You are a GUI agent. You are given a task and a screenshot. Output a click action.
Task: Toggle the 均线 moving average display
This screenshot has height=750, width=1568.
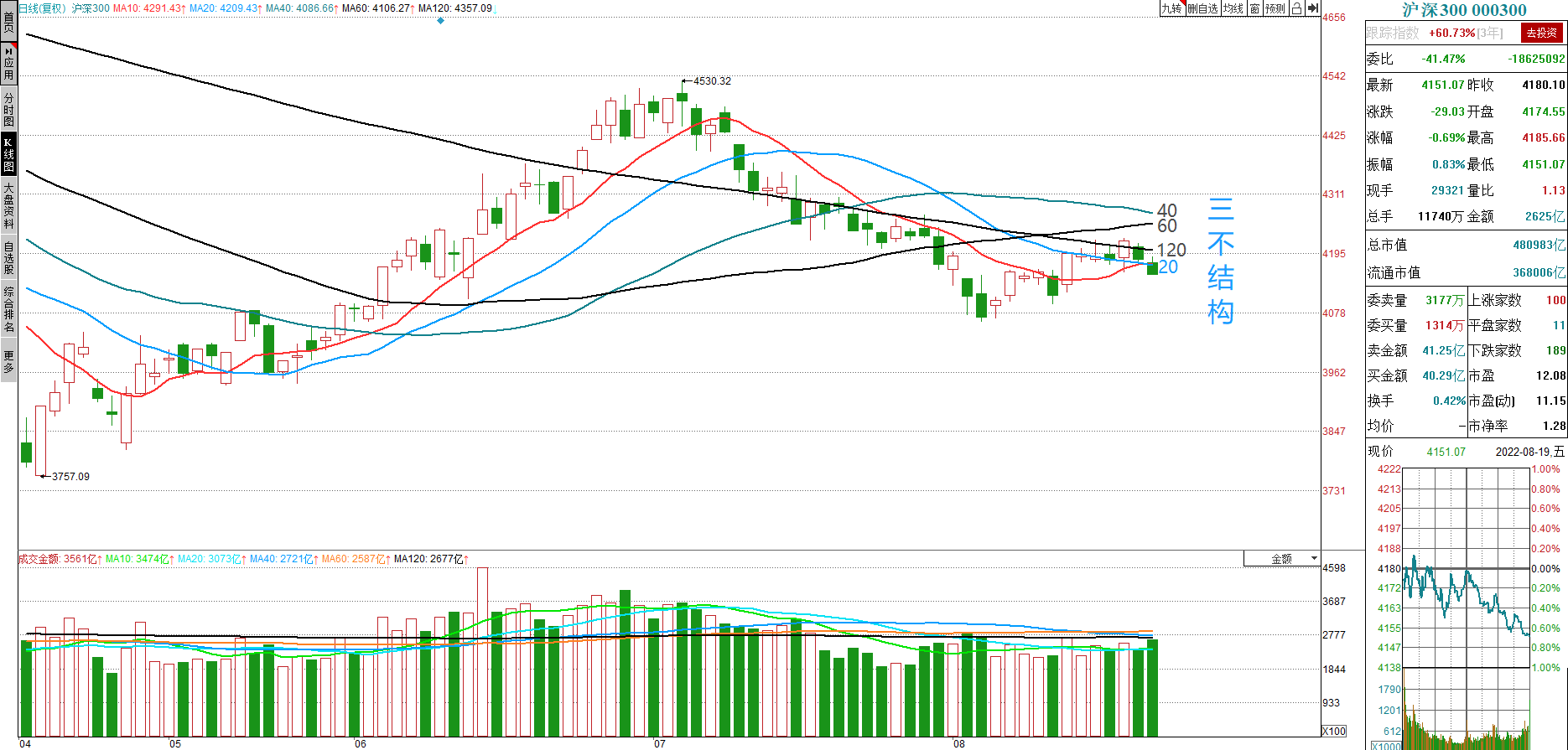tap(1233, 8)
